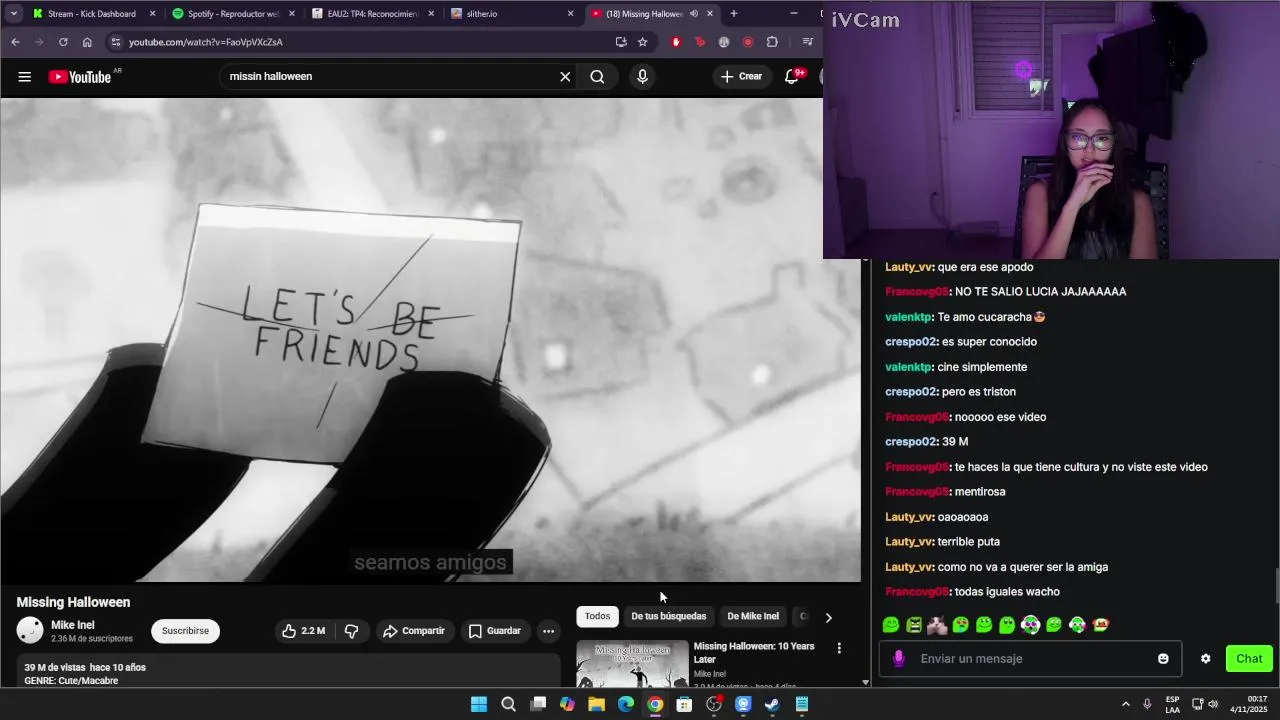Save the video with Guardar
Image resolution: width=1280 pixels, height=720 pixels.
pyautogui.click(x=495, y=631)
